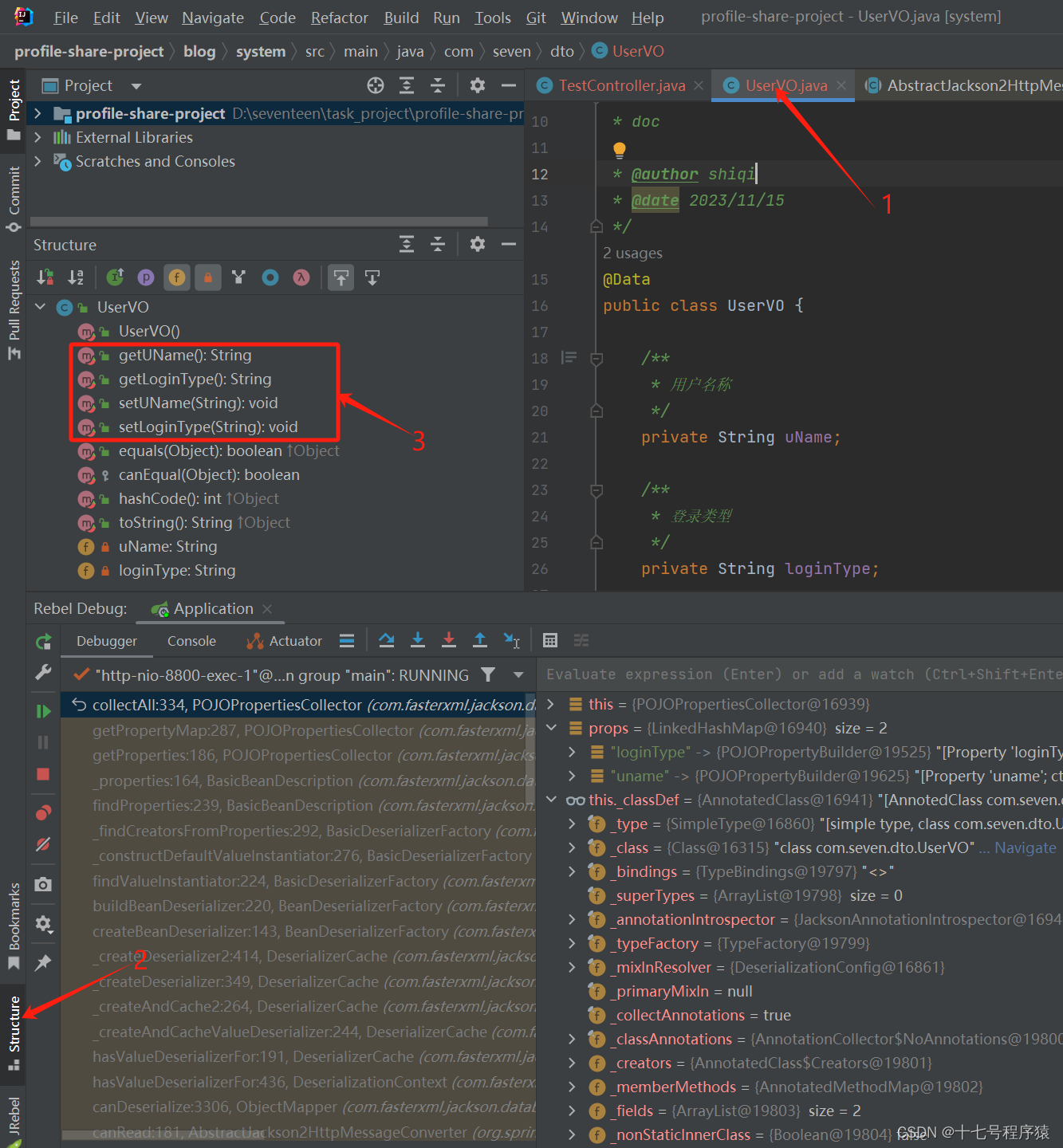1063x1148 pixels.
Task: Resume program with green play icon
Action: (44, 711)
